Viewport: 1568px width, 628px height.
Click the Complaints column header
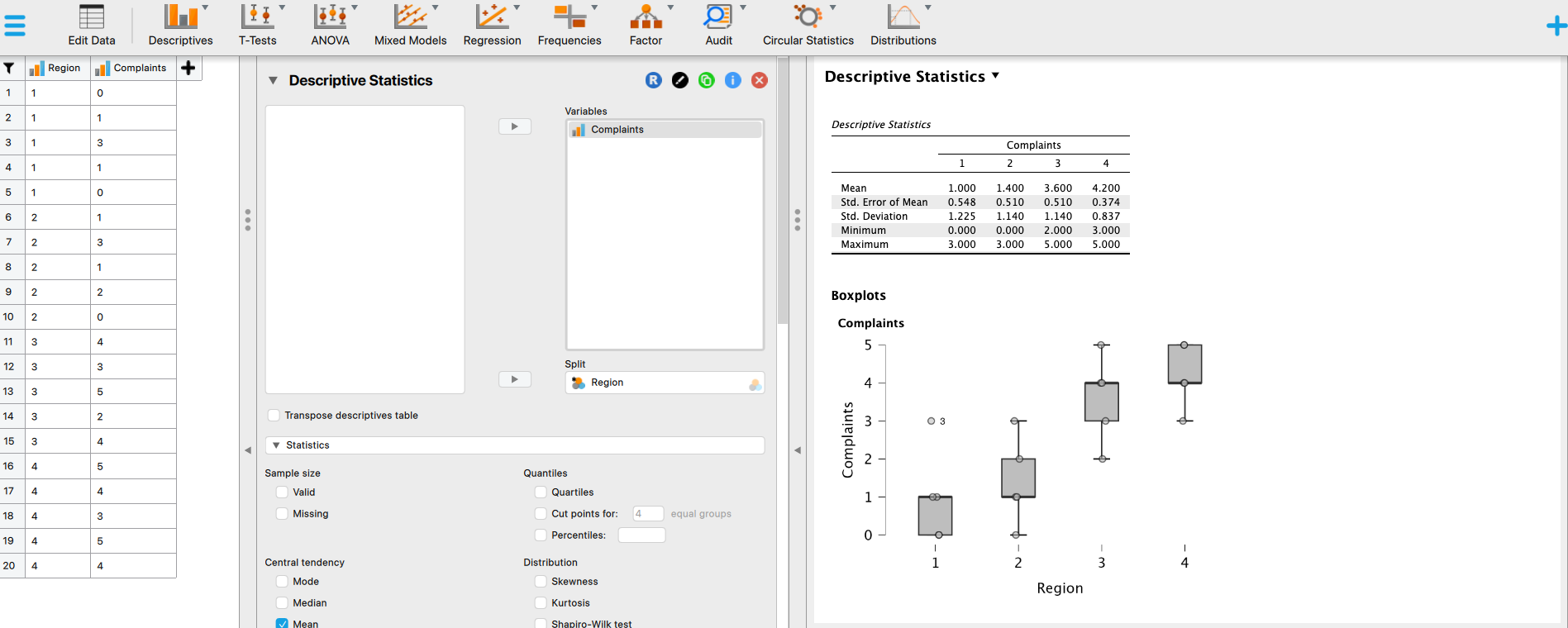point(133,68)
